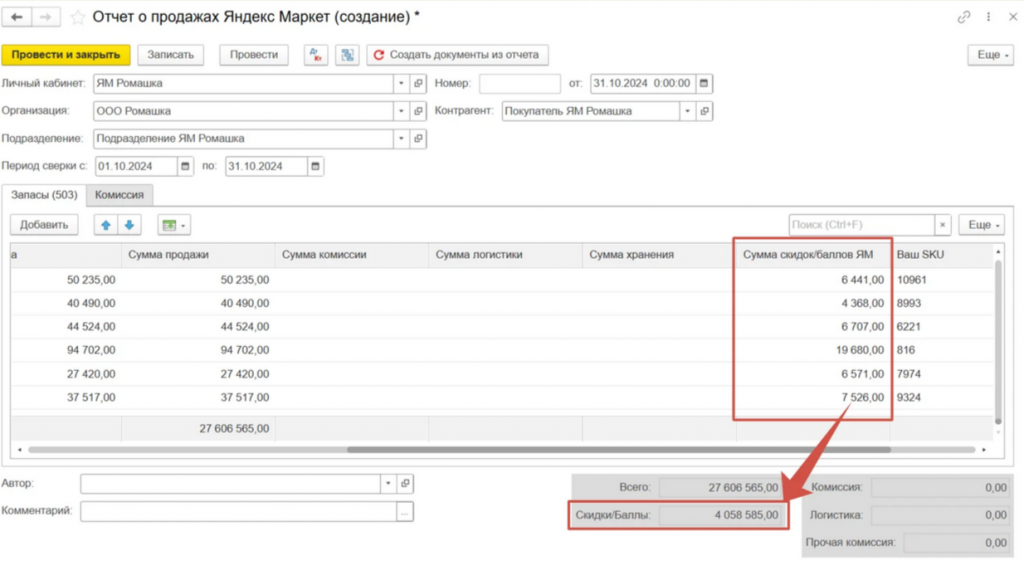The width and height of the screenshot is (1024, 561).
Task: Add the document to favorites with the star
Action: (x=76, y=17)
